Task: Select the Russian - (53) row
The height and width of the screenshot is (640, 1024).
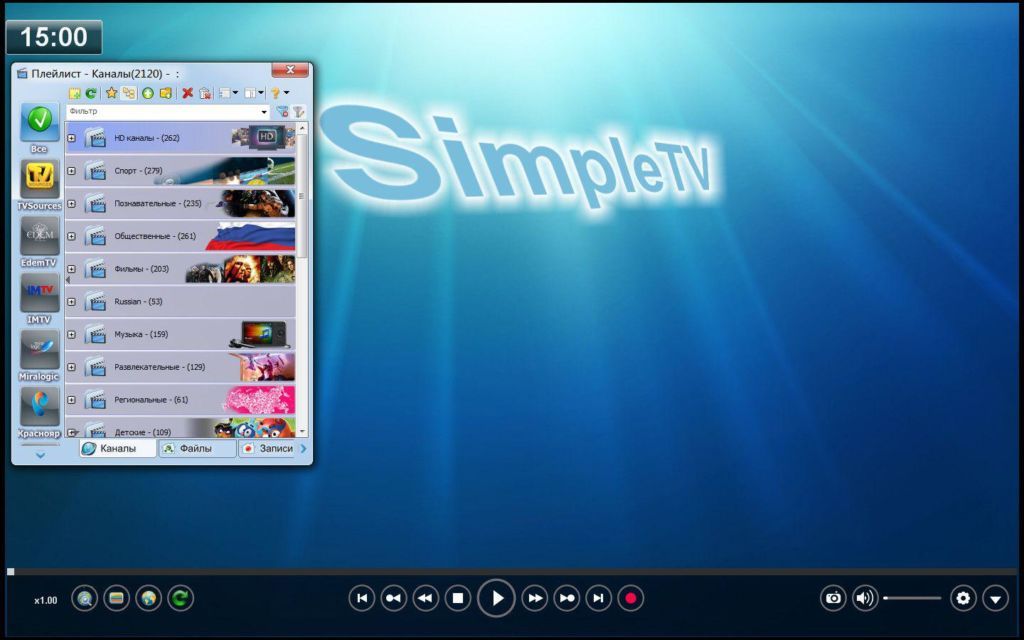Action: 181,301
